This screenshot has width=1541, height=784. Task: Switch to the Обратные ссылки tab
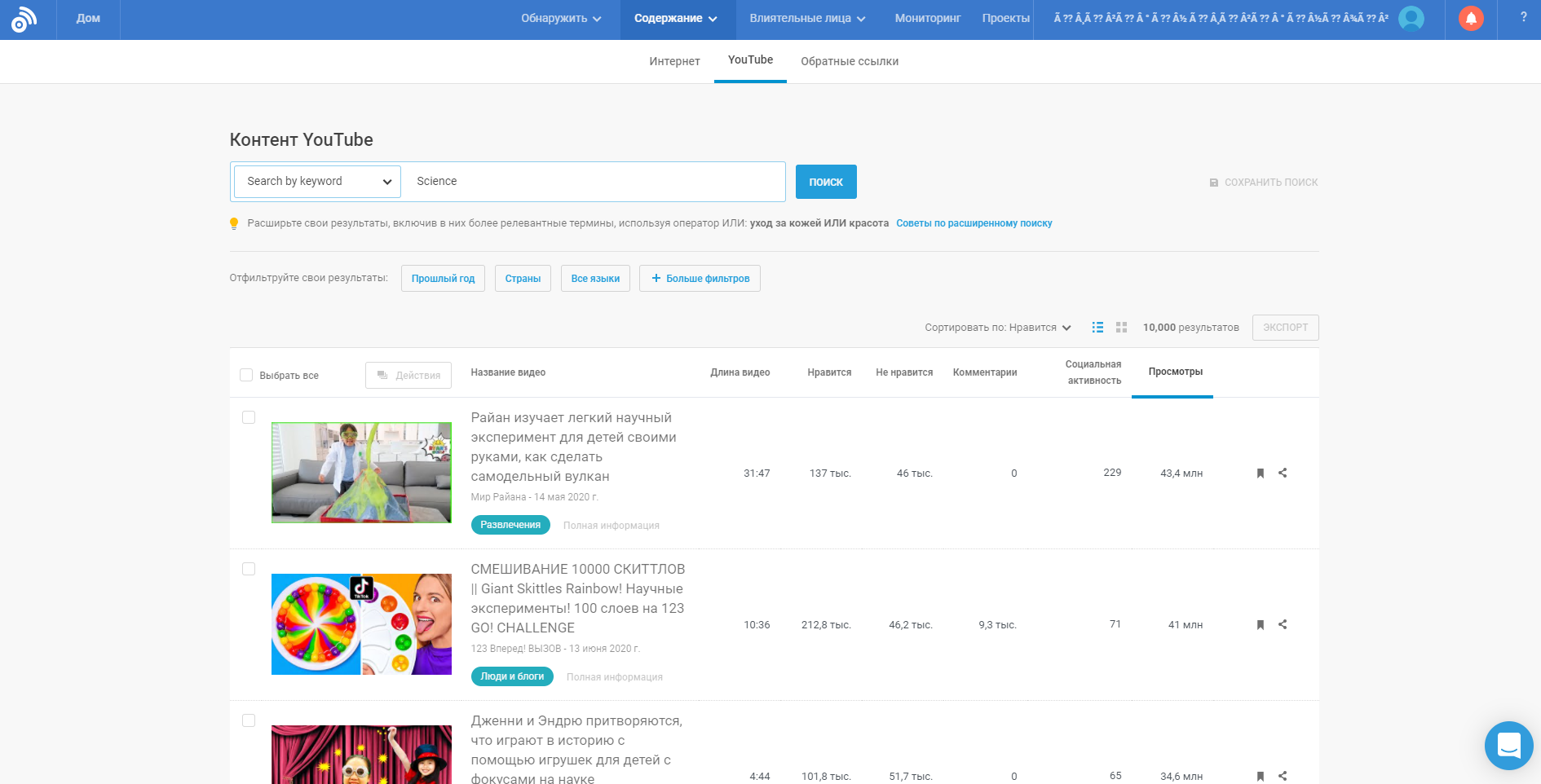tap(850, 61)
